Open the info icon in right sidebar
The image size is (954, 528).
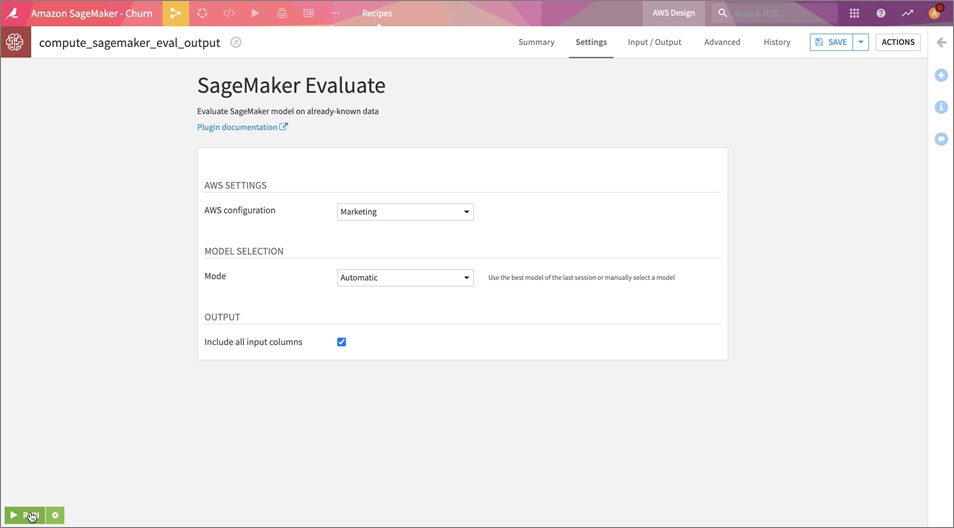[x=941, y=107]
